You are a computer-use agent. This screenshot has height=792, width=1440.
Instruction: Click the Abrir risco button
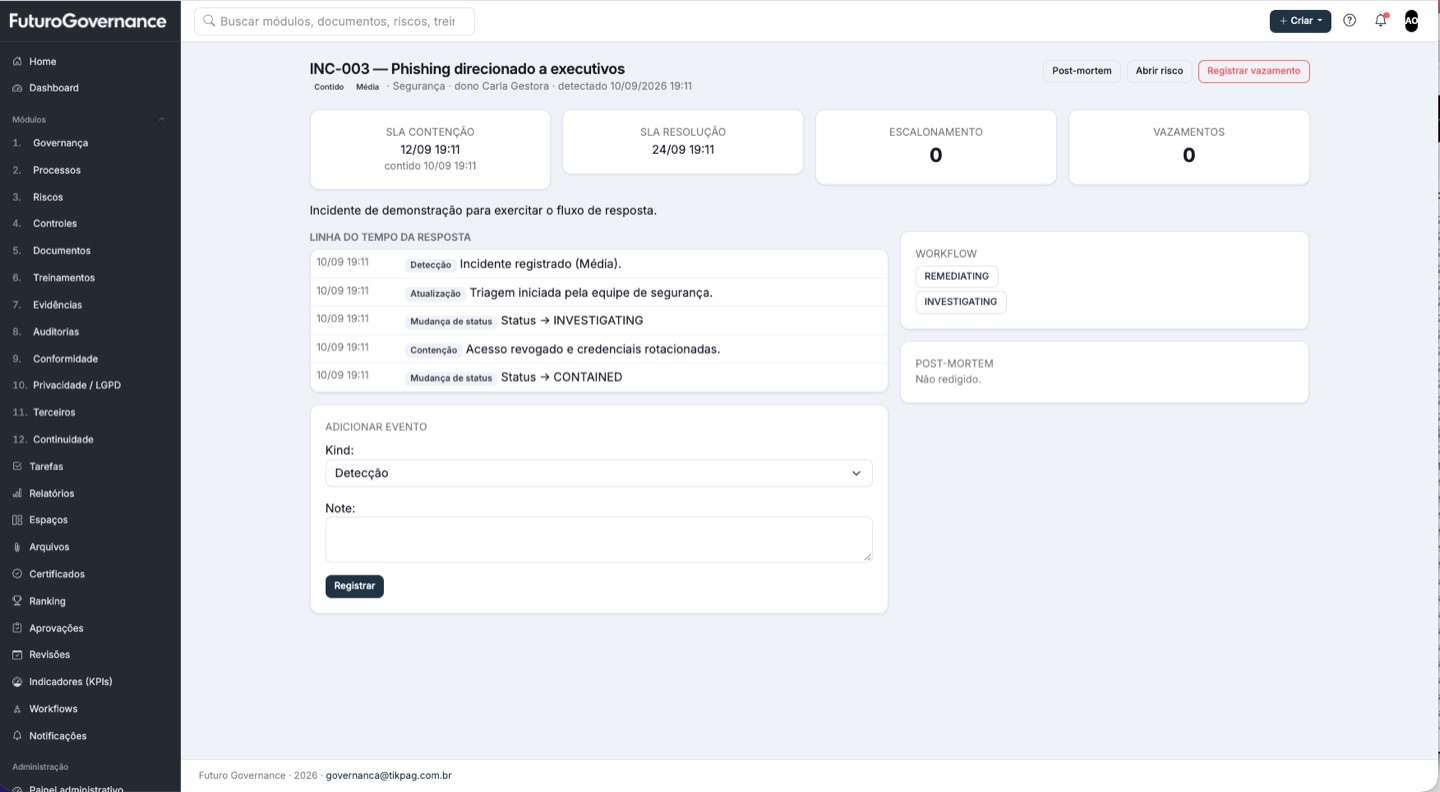click(x=1159, y=71)
